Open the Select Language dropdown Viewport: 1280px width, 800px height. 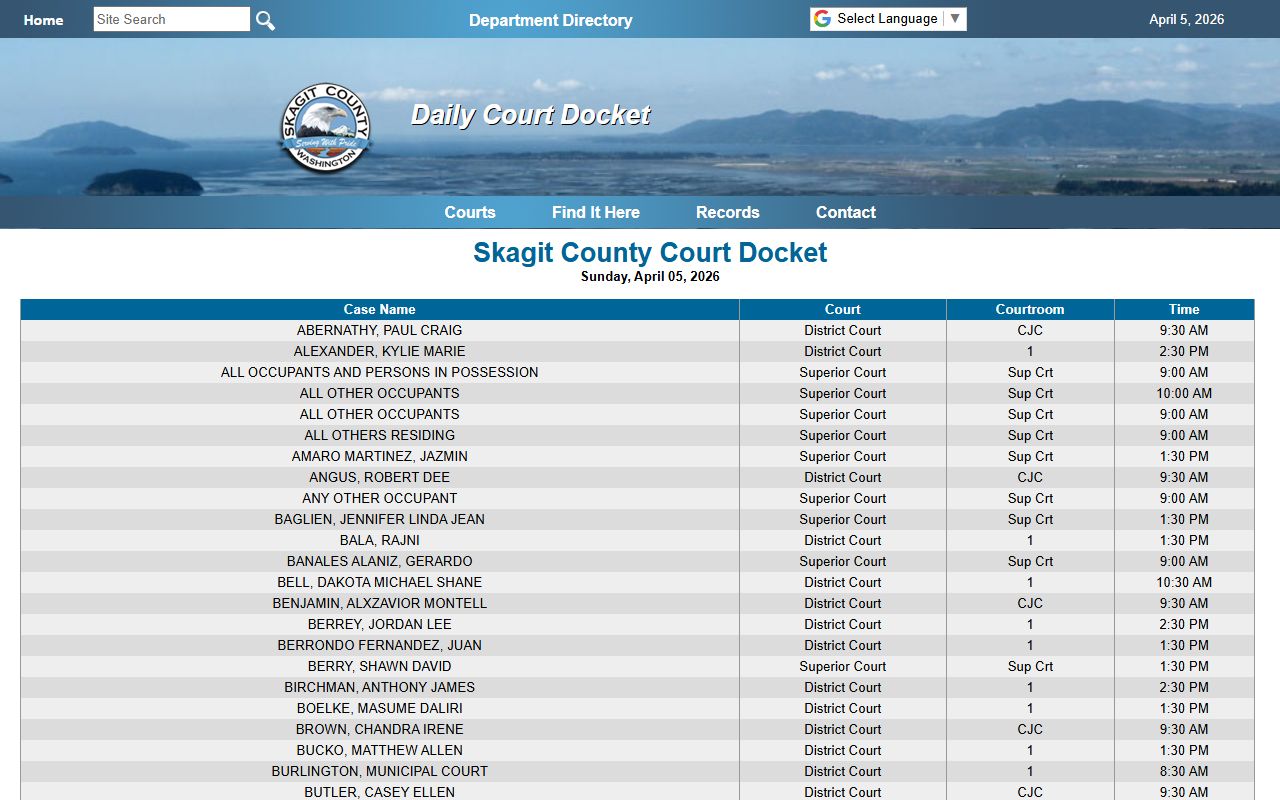point(888,19)
